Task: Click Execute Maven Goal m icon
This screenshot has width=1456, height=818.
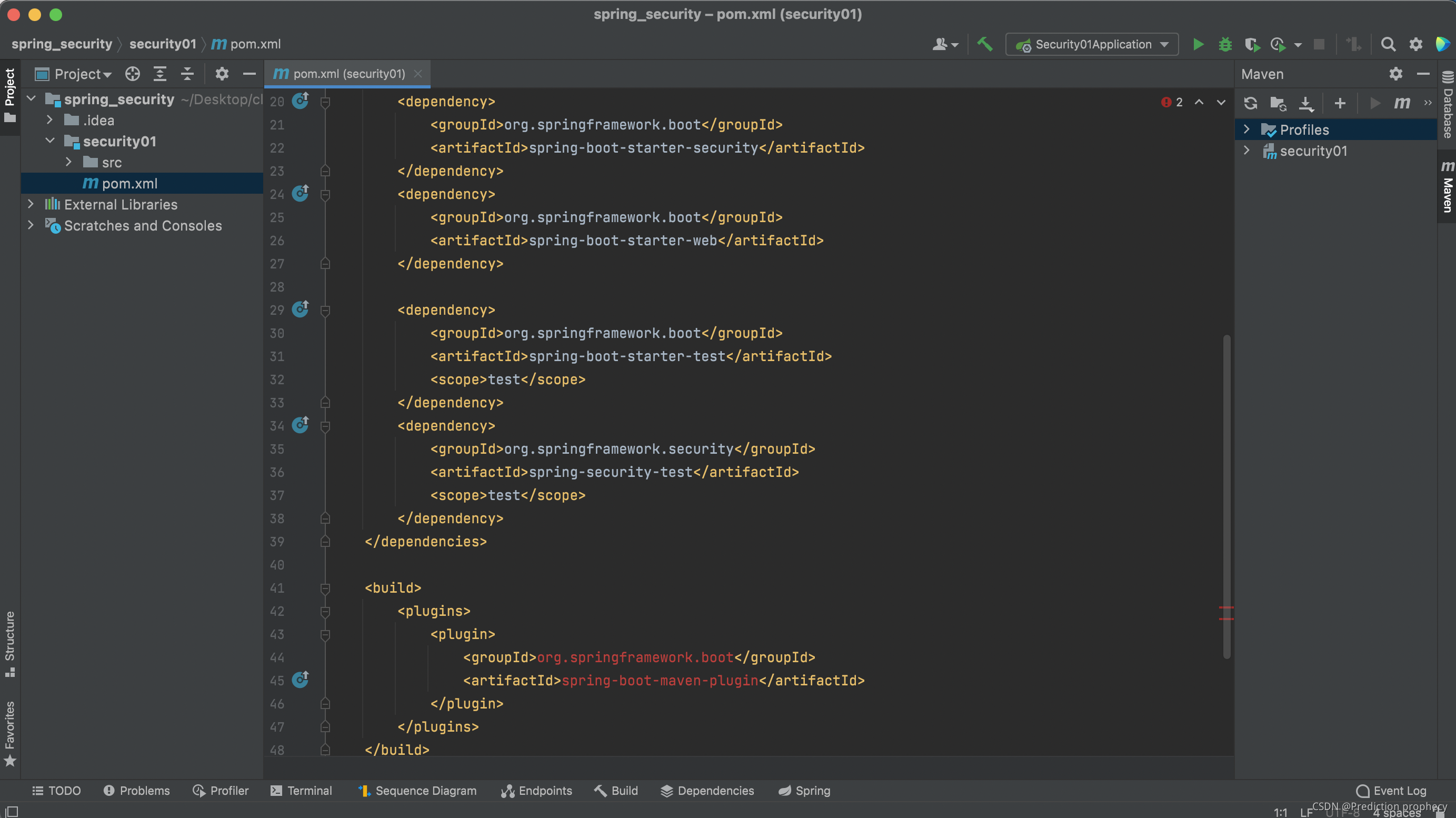Action: [1402, 103]
